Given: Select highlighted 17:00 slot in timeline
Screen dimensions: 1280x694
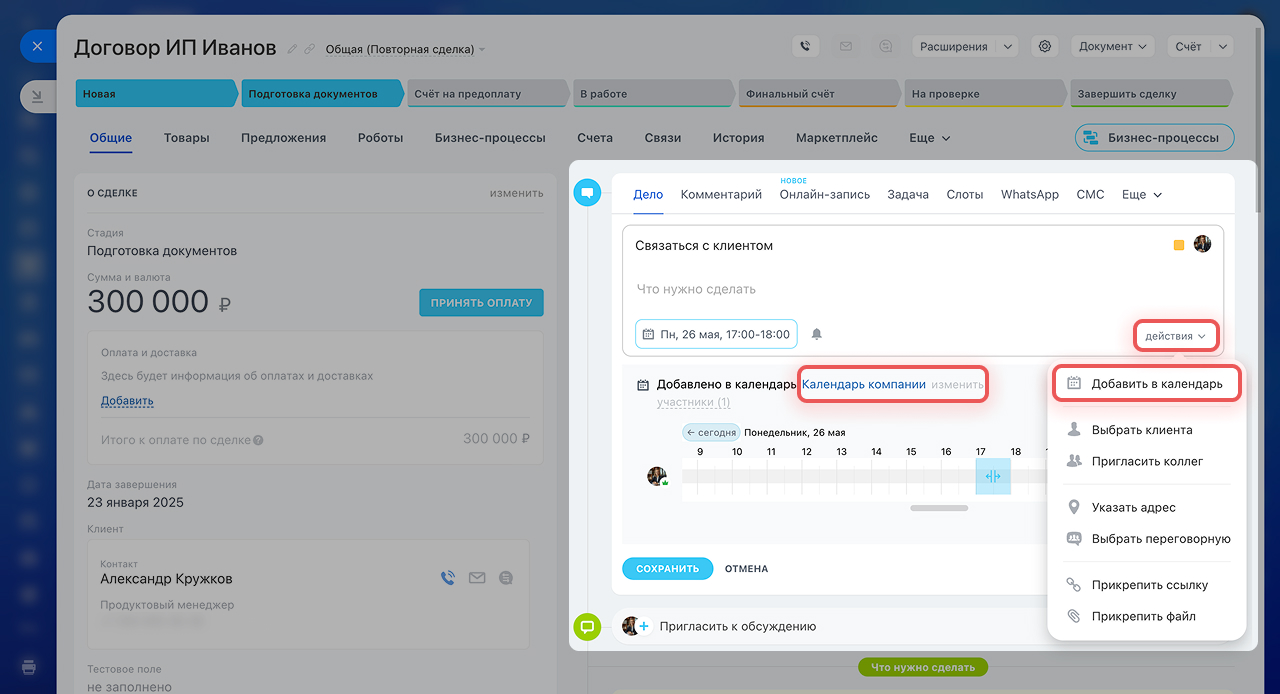Looking at the screenshot, I should (x=993, y=476).
